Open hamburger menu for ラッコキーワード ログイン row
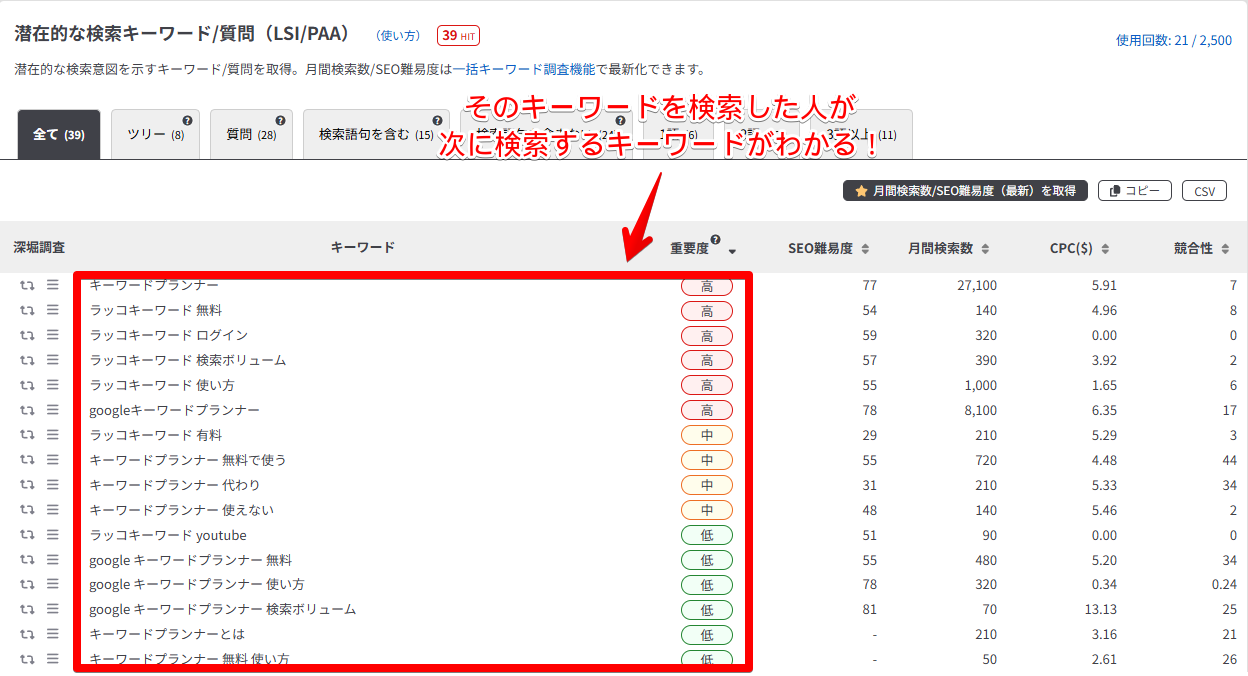Screen dimensions: 1248x676 (53, 335)
